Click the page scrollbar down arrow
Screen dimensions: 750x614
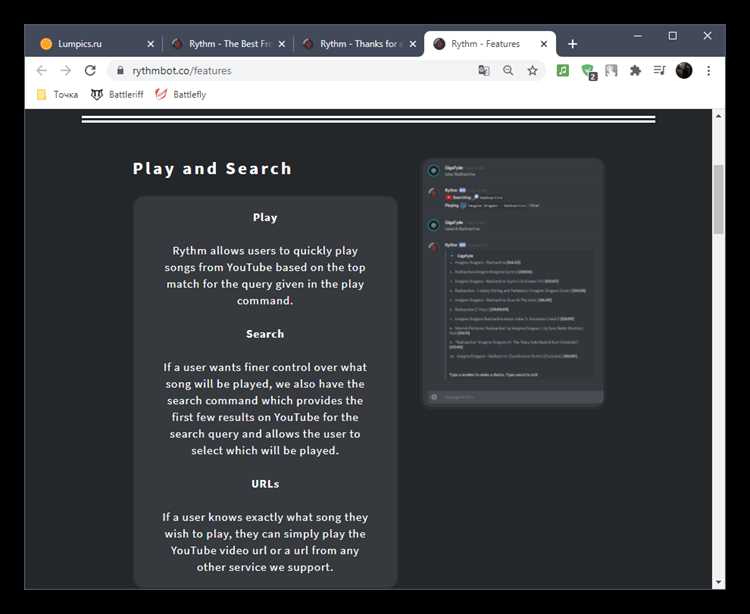(718, 582)
